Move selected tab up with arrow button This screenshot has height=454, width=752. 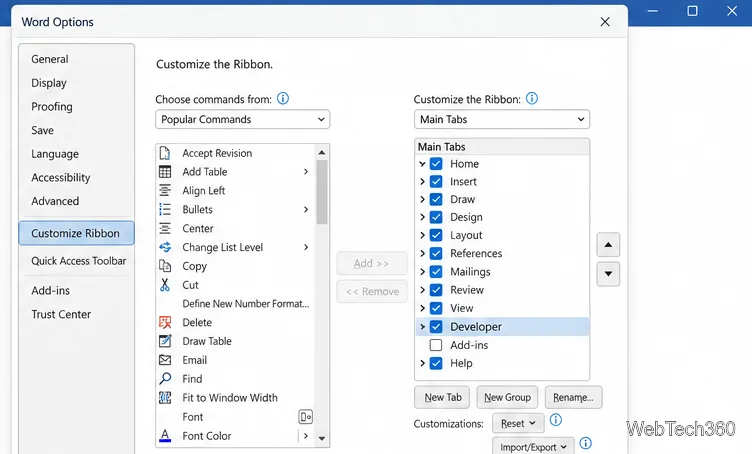pyautogui.click(x=608, y=245)
